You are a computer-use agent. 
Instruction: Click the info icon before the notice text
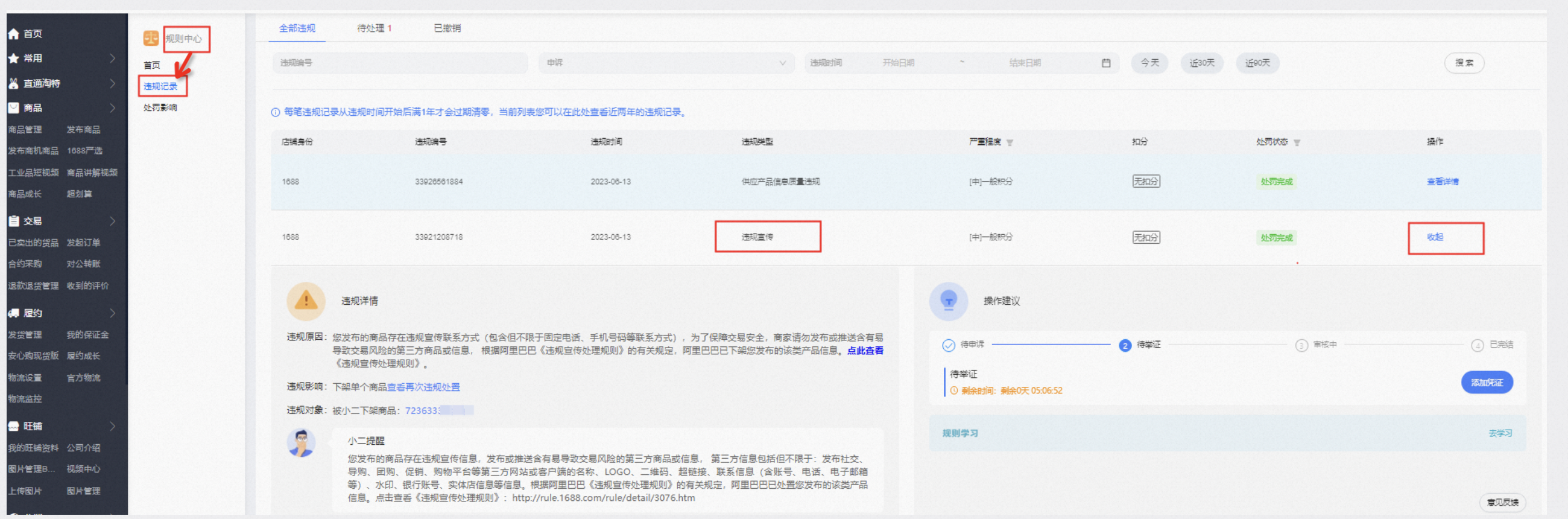(275, 113)
